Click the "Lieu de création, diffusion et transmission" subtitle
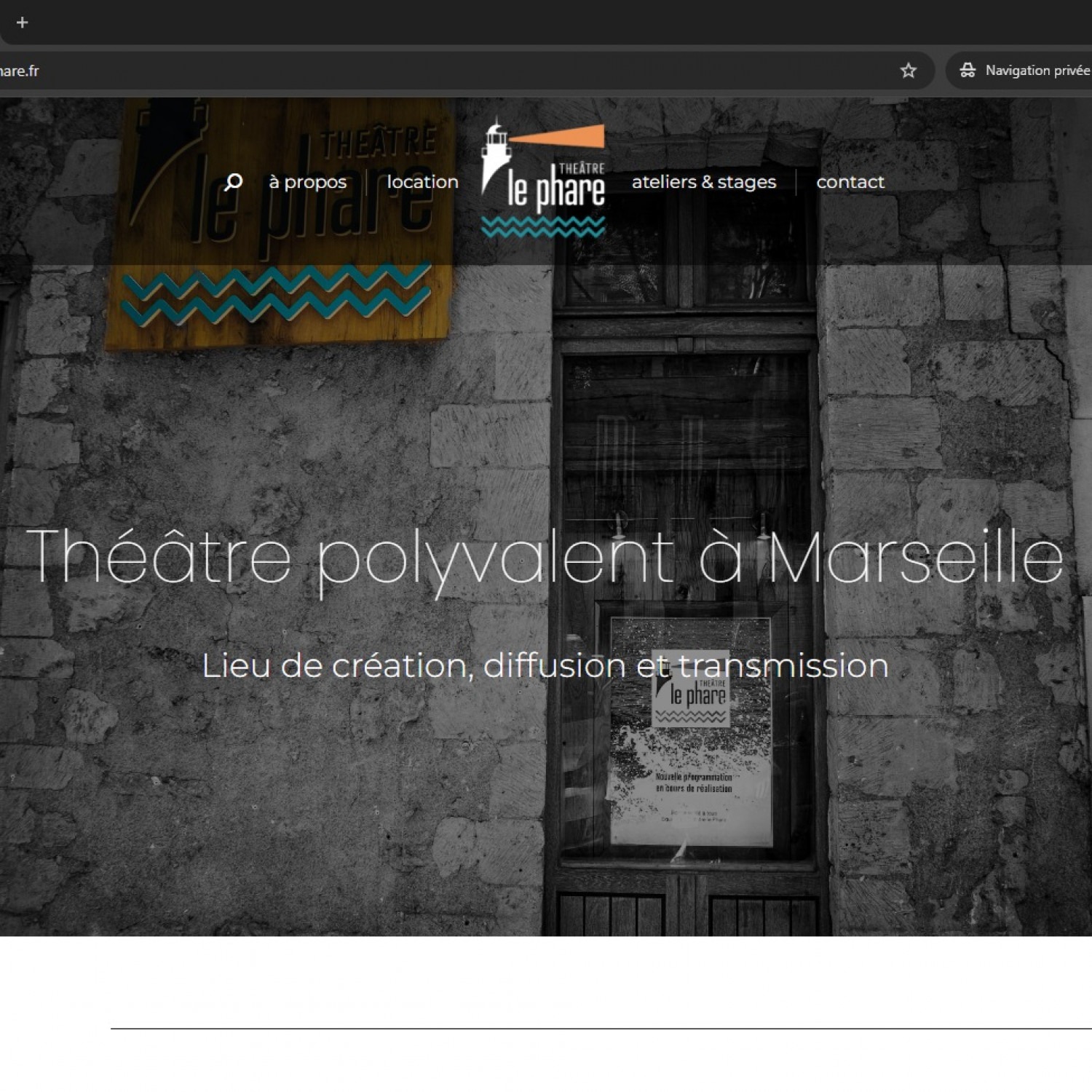The height and width of the screenshot is (1092, 1092). [545, 665]
